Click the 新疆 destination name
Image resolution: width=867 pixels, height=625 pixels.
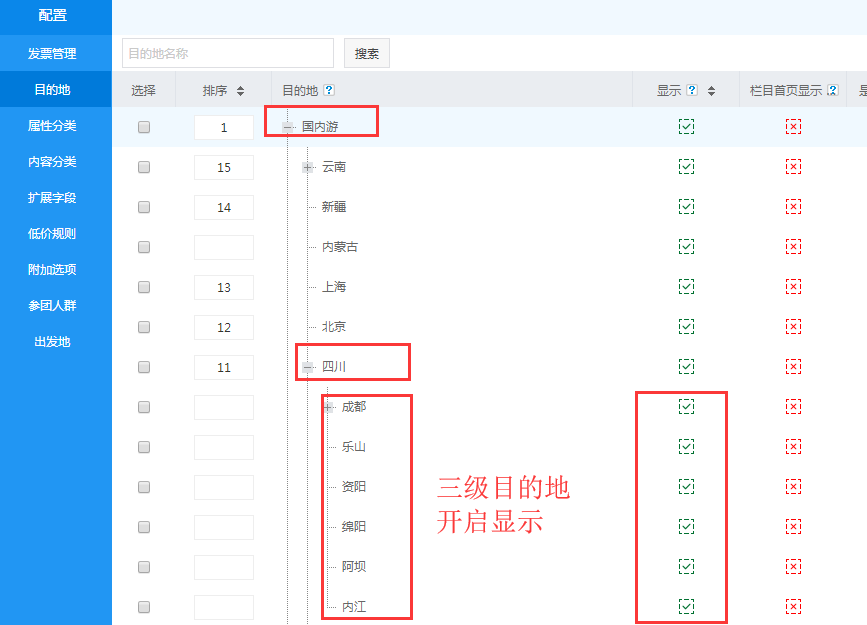334,207
